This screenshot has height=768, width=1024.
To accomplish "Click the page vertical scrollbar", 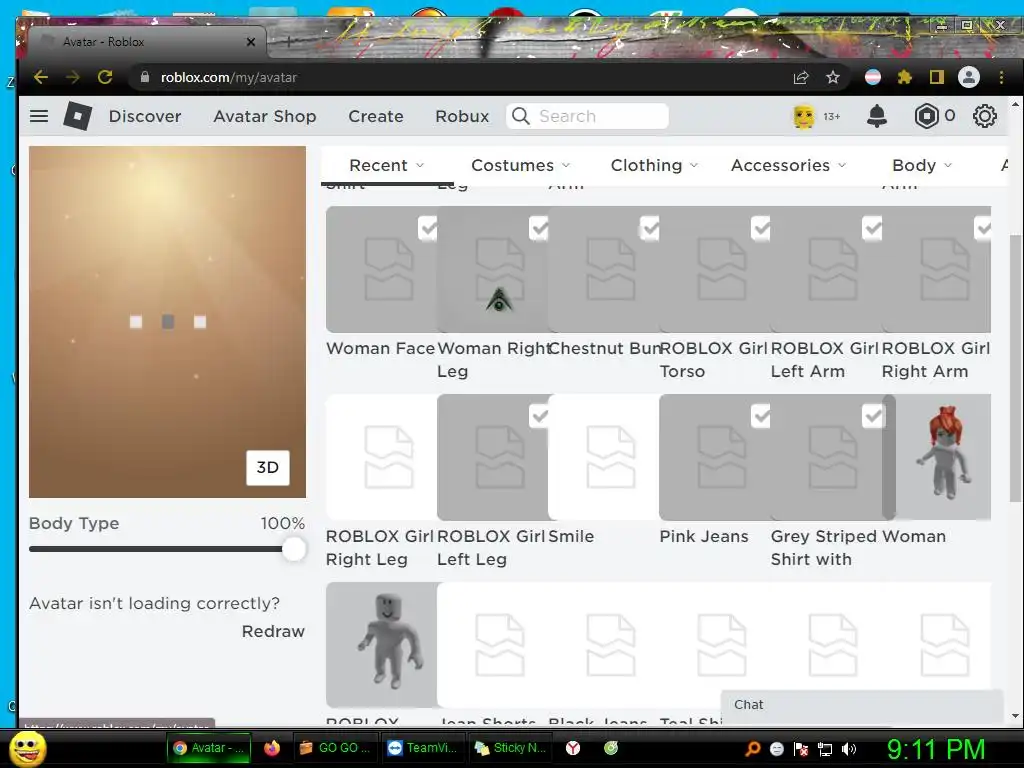I will point(1015,369).
